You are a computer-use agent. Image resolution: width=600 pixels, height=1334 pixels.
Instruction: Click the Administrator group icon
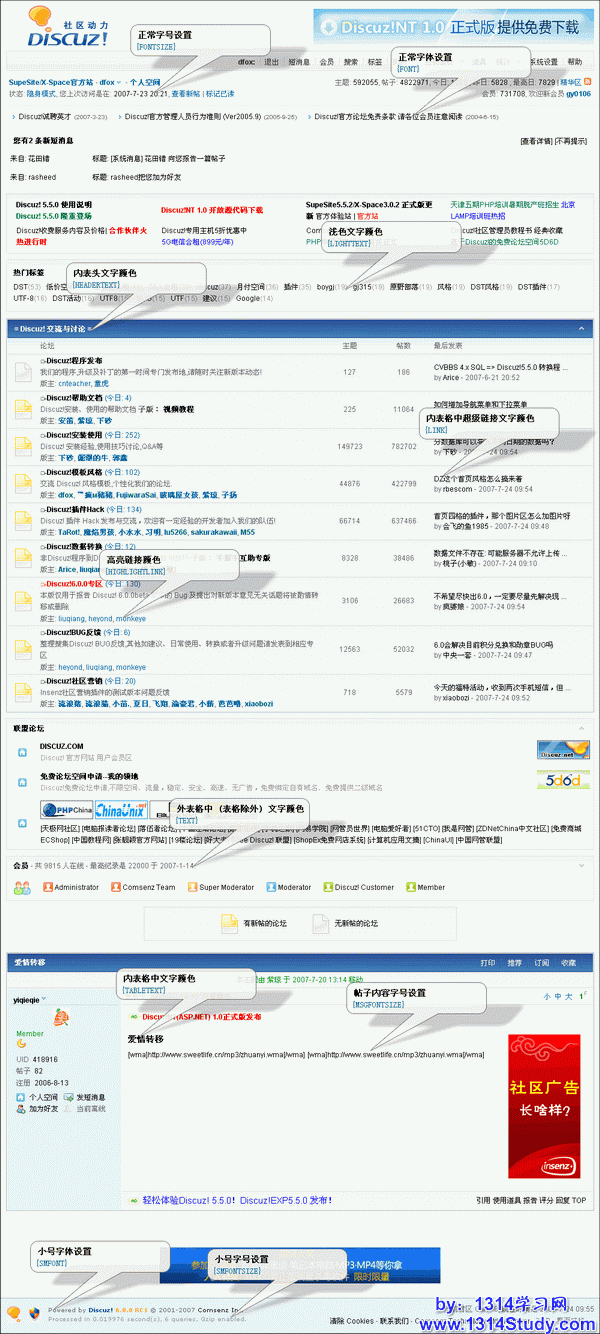coord(47,887)
